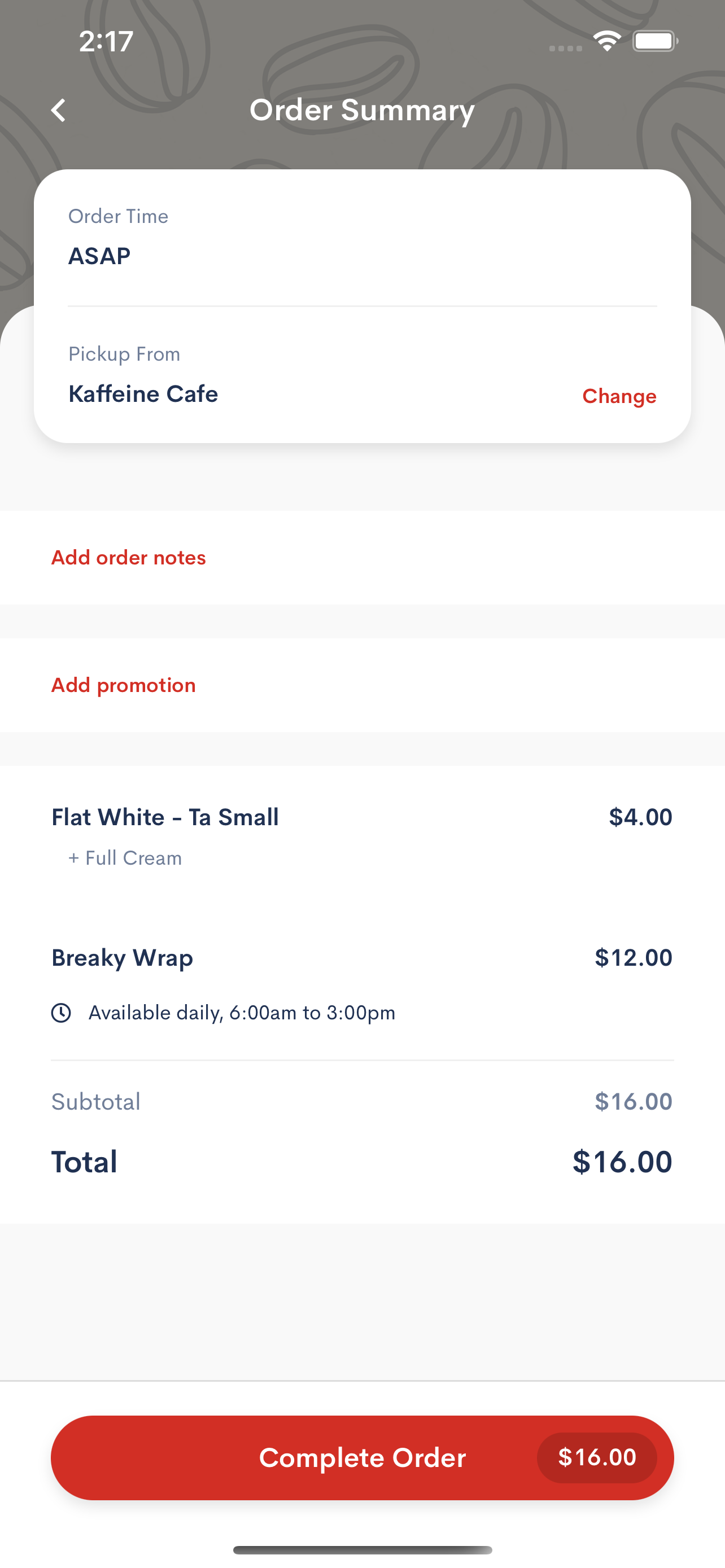Tap the Full Cream modifier line

pyautogui.click(x=125, y=859)
